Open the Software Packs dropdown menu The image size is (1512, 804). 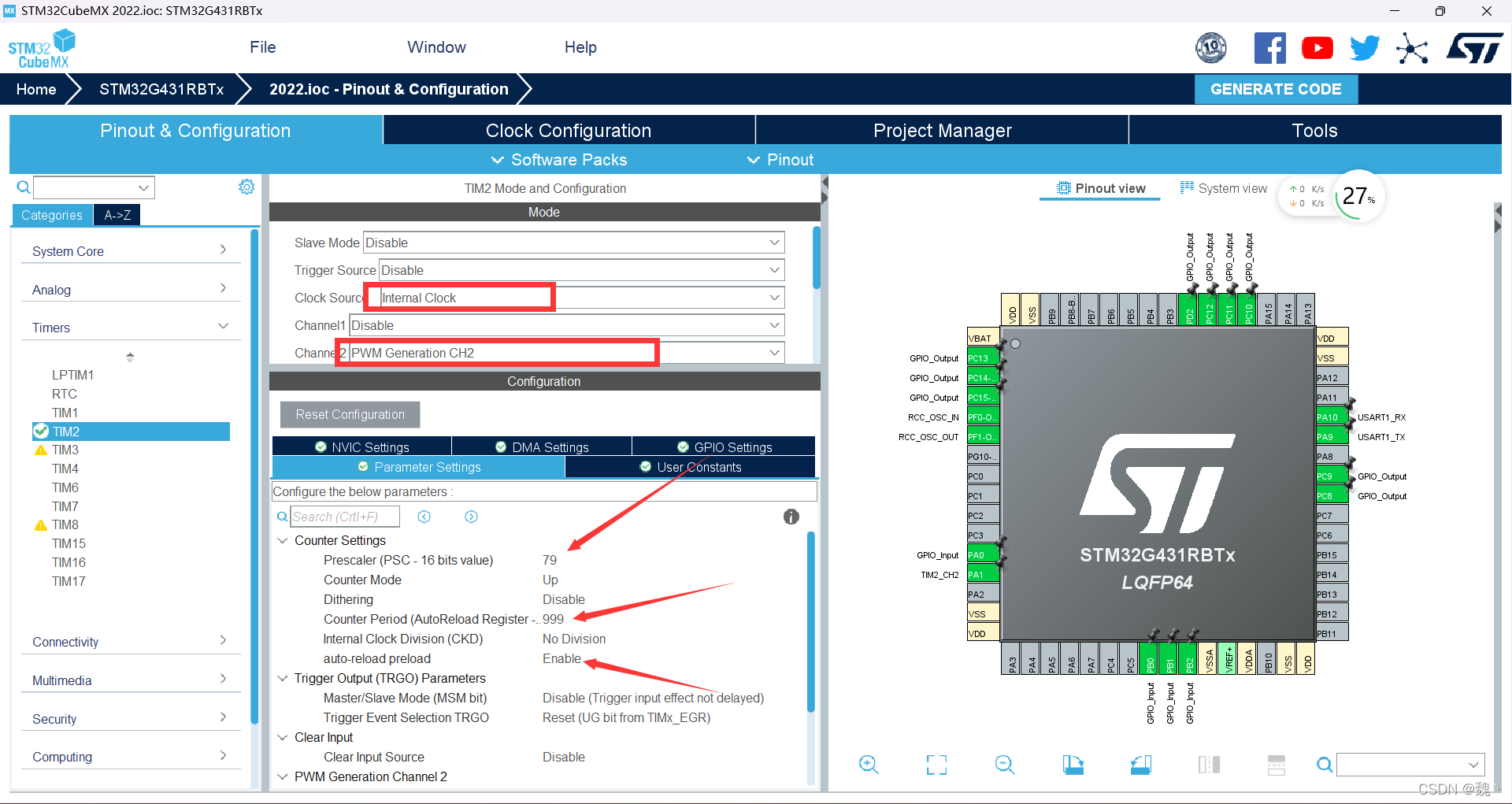559,160
